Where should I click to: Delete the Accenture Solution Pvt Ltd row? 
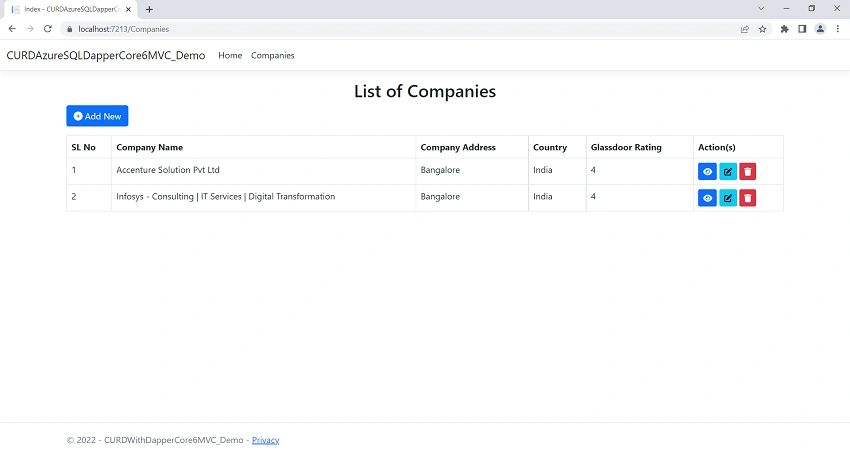coord(748,171)
